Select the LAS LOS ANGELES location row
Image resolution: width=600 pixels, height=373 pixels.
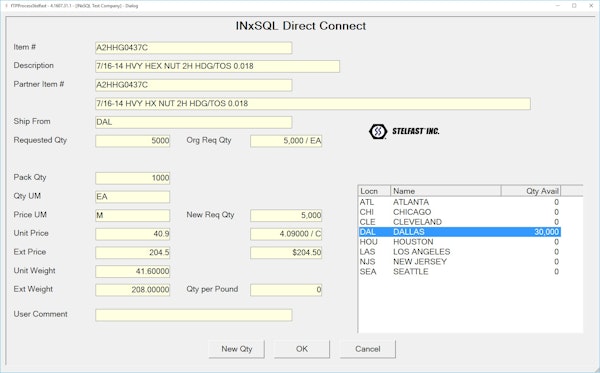pos(459,252)
